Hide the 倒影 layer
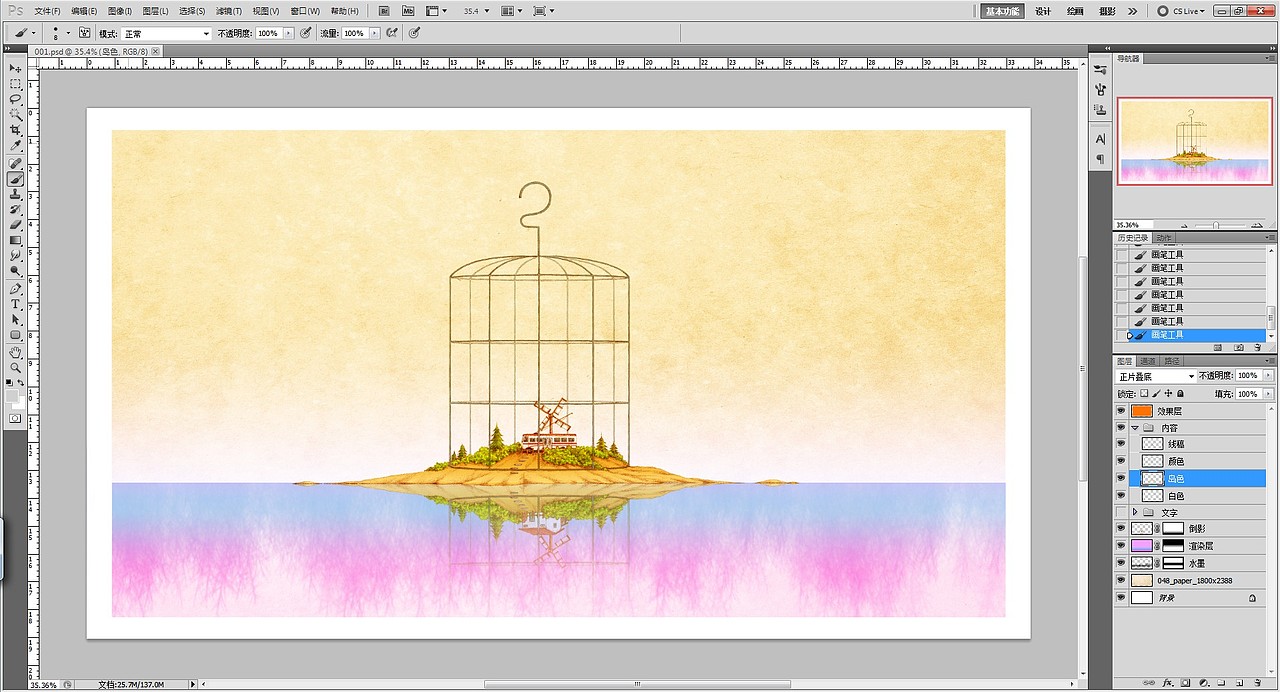This screenshot has width=1280, height=692. click(1120, 529)
